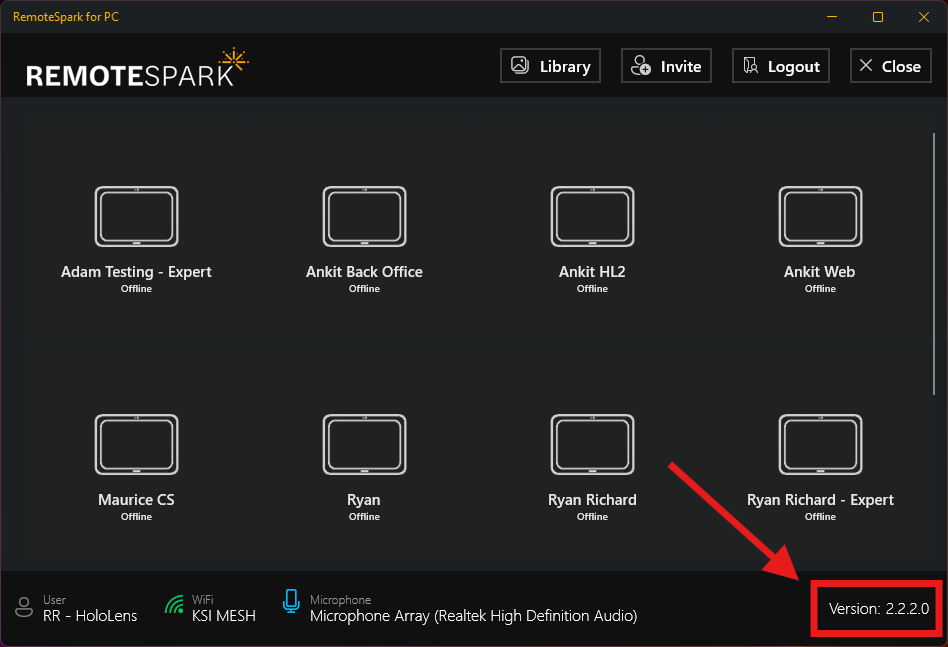Viewport: 948px width, 647px height.
Task: Click the 'Ankit Web' name
Action: tap(819, 272)
